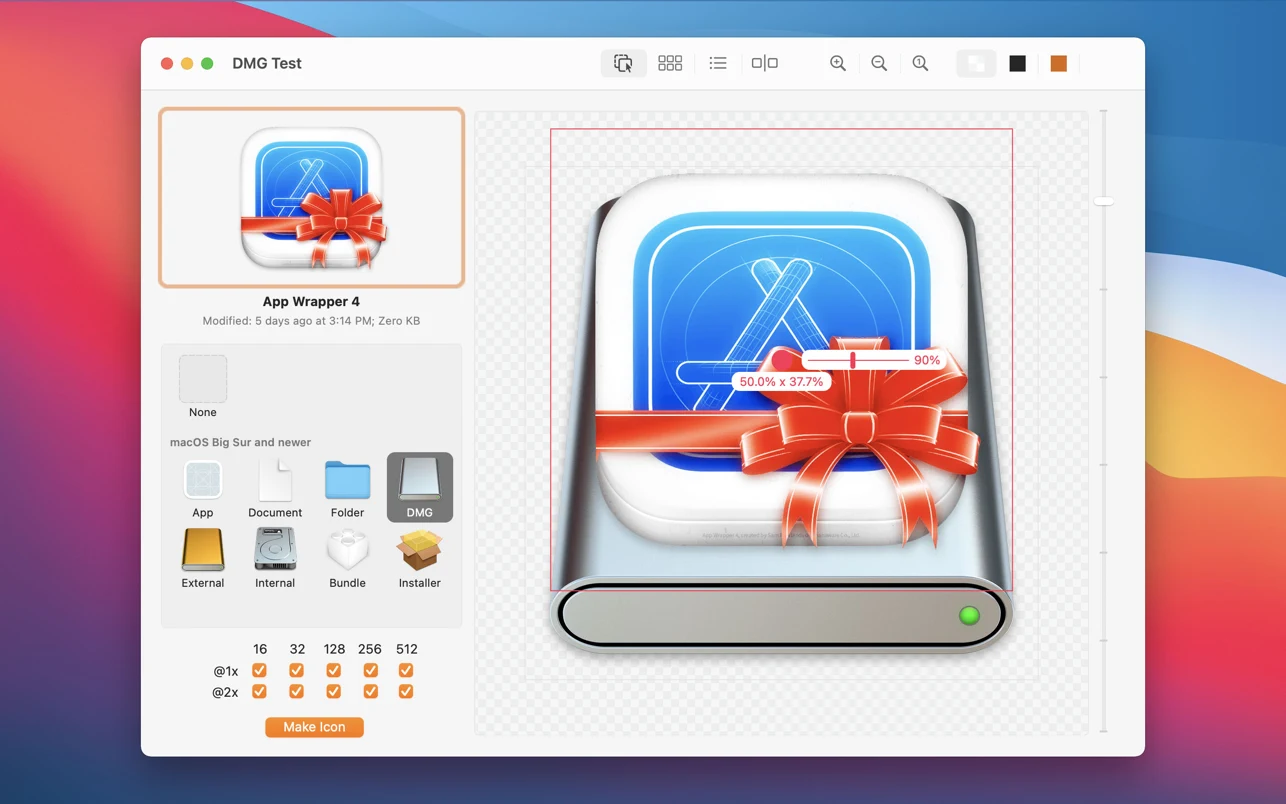Select the None template option
The width and height of the screenshot is (1286, 804).
point(203,380)
